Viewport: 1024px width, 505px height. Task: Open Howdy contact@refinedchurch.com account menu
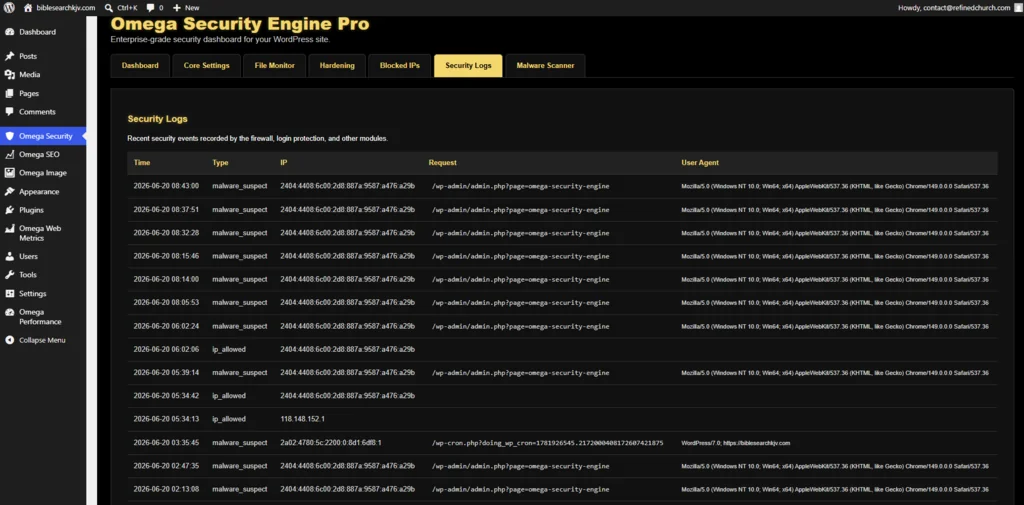[x=954, y=8]
